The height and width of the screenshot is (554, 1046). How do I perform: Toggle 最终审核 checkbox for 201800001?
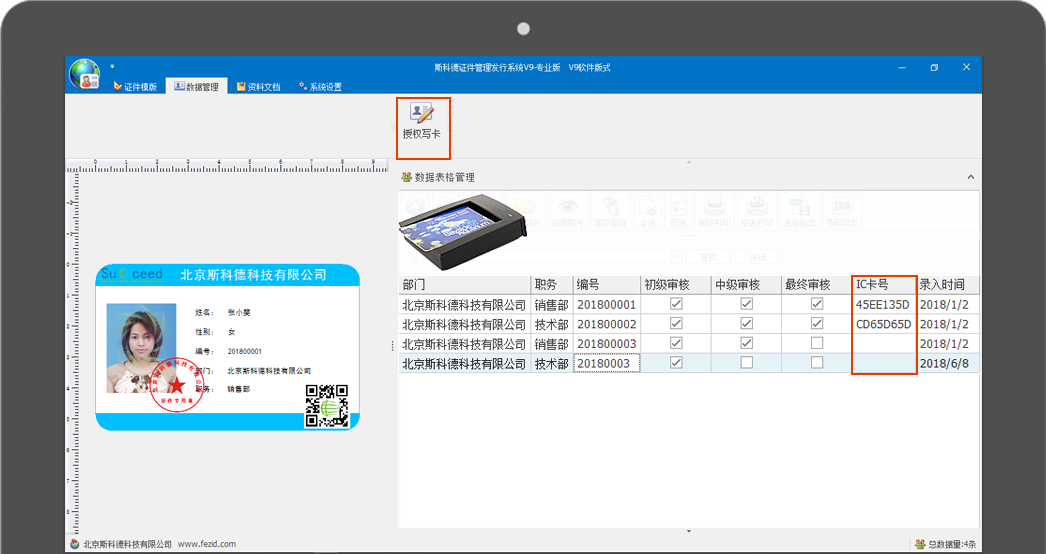point(817,304)
